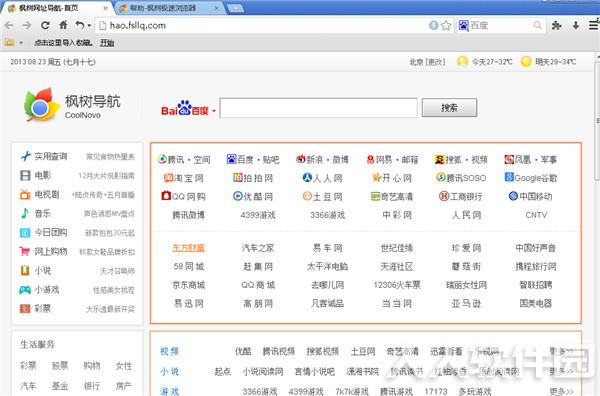Open the browser main menu icon
Image resolution: width=600 pixels, height=396 pixels.
tap(593, 25)
